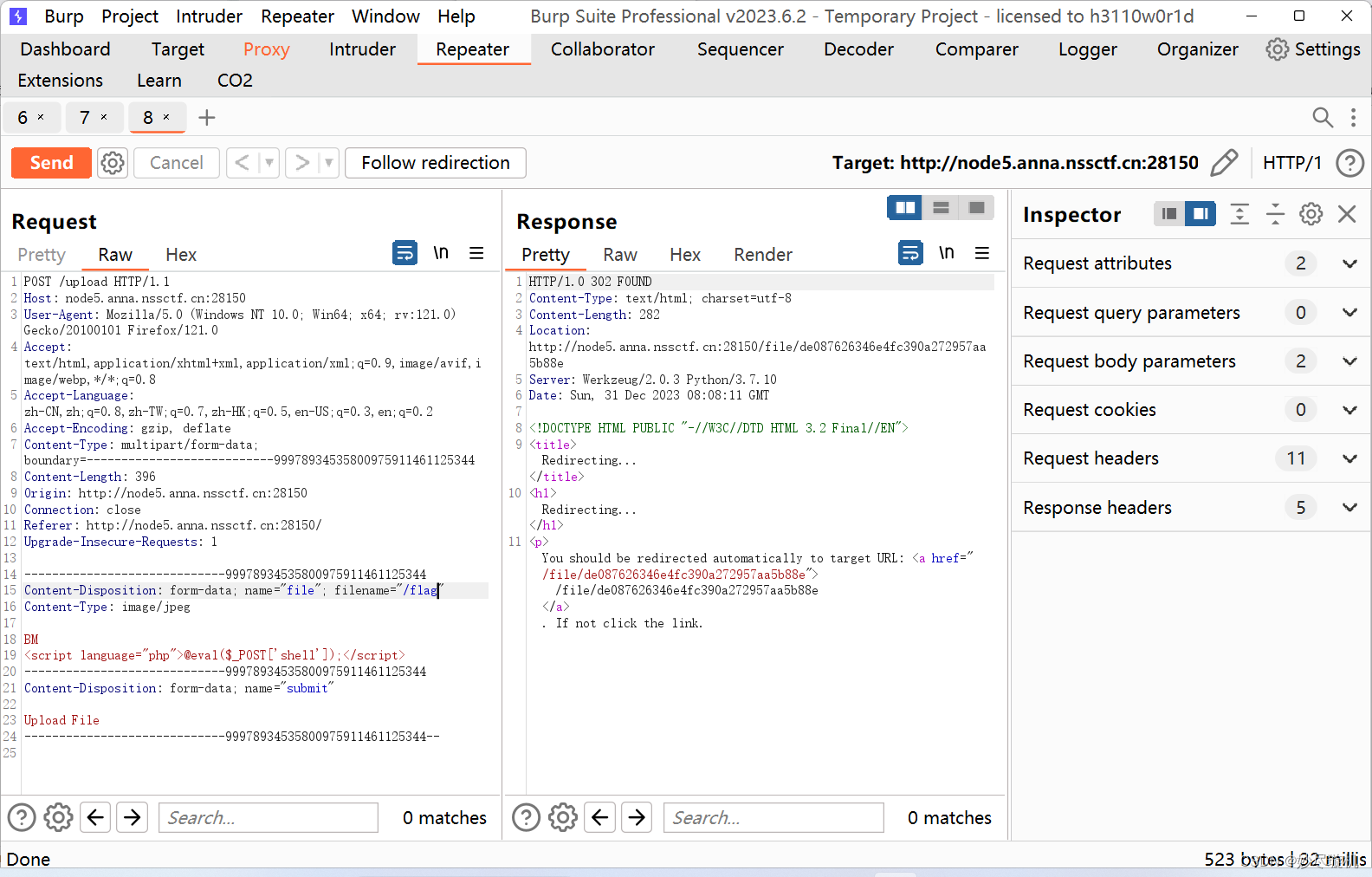Open Request panel hamburger menu
The image size is (1372, 877).
tap(476, 253)
